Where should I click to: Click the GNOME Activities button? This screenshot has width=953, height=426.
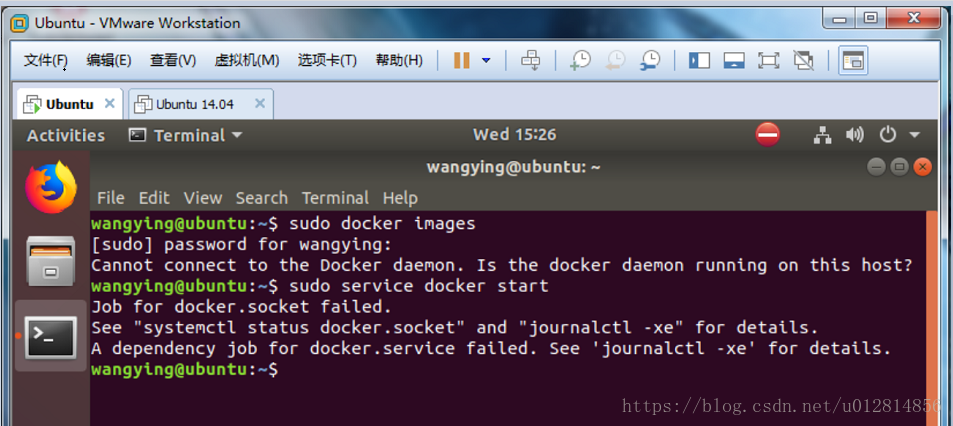66,136
